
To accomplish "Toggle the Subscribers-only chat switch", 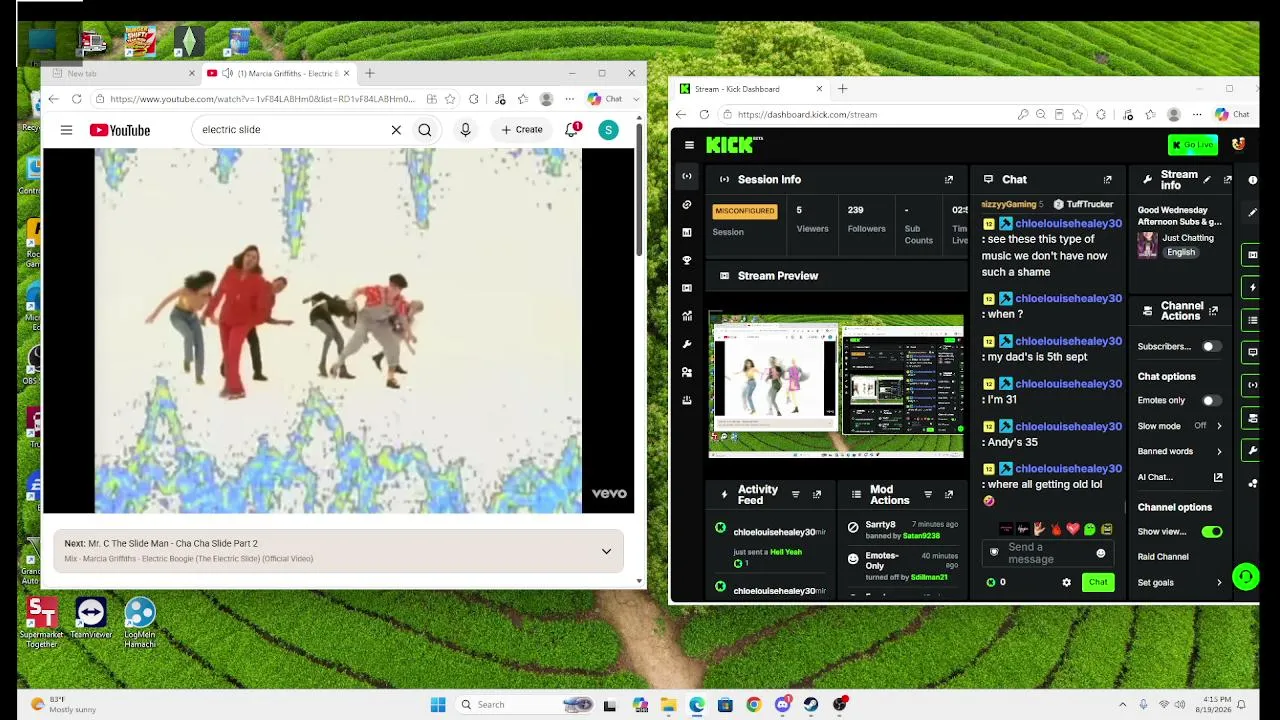I will (1210, 347).
